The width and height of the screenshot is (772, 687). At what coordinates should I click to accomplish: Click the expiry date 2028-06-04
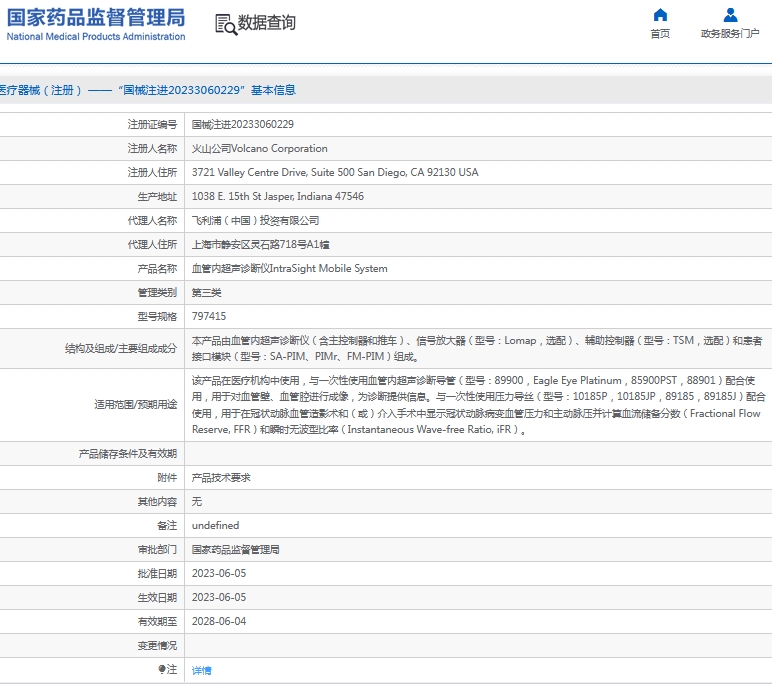[219, 622]
